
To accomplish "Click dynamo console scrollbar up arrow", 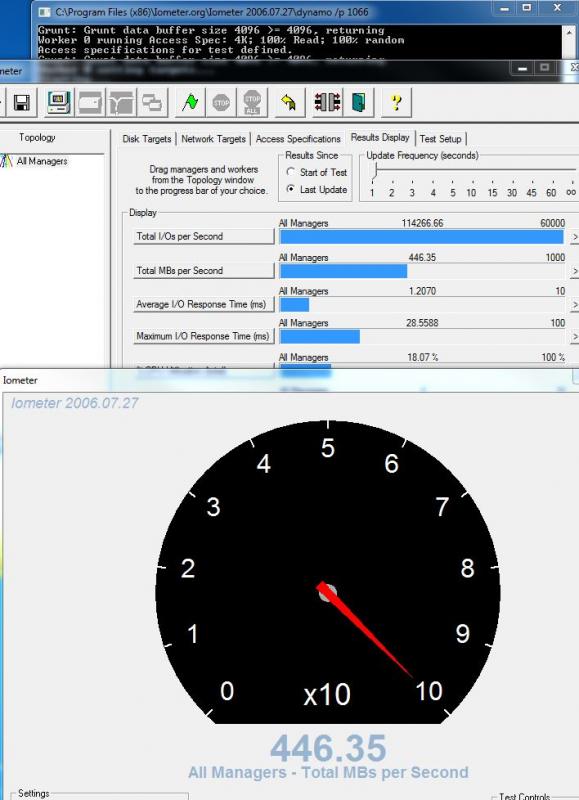I will pos(569,31).
